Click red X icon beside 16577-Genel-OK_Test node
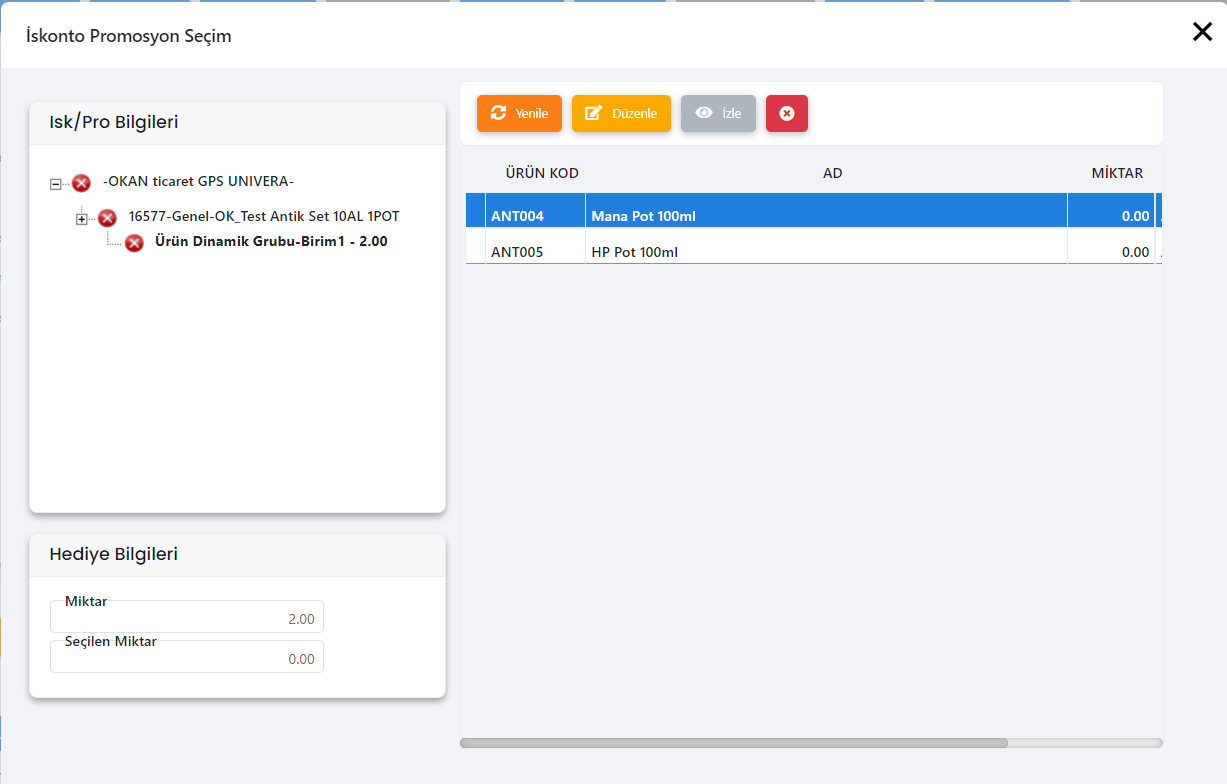1227x784 pixels. click(x=108, y=218)
